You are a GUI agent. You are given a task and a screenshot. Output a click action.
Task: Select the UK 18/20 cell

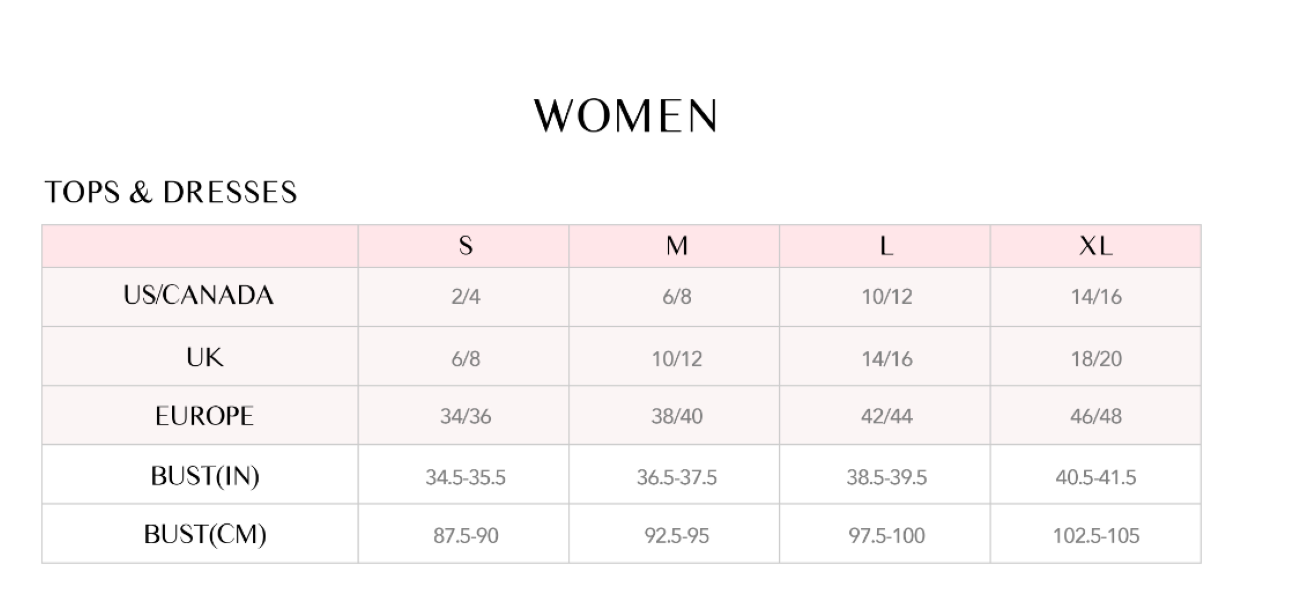(x=1096, y=358)
